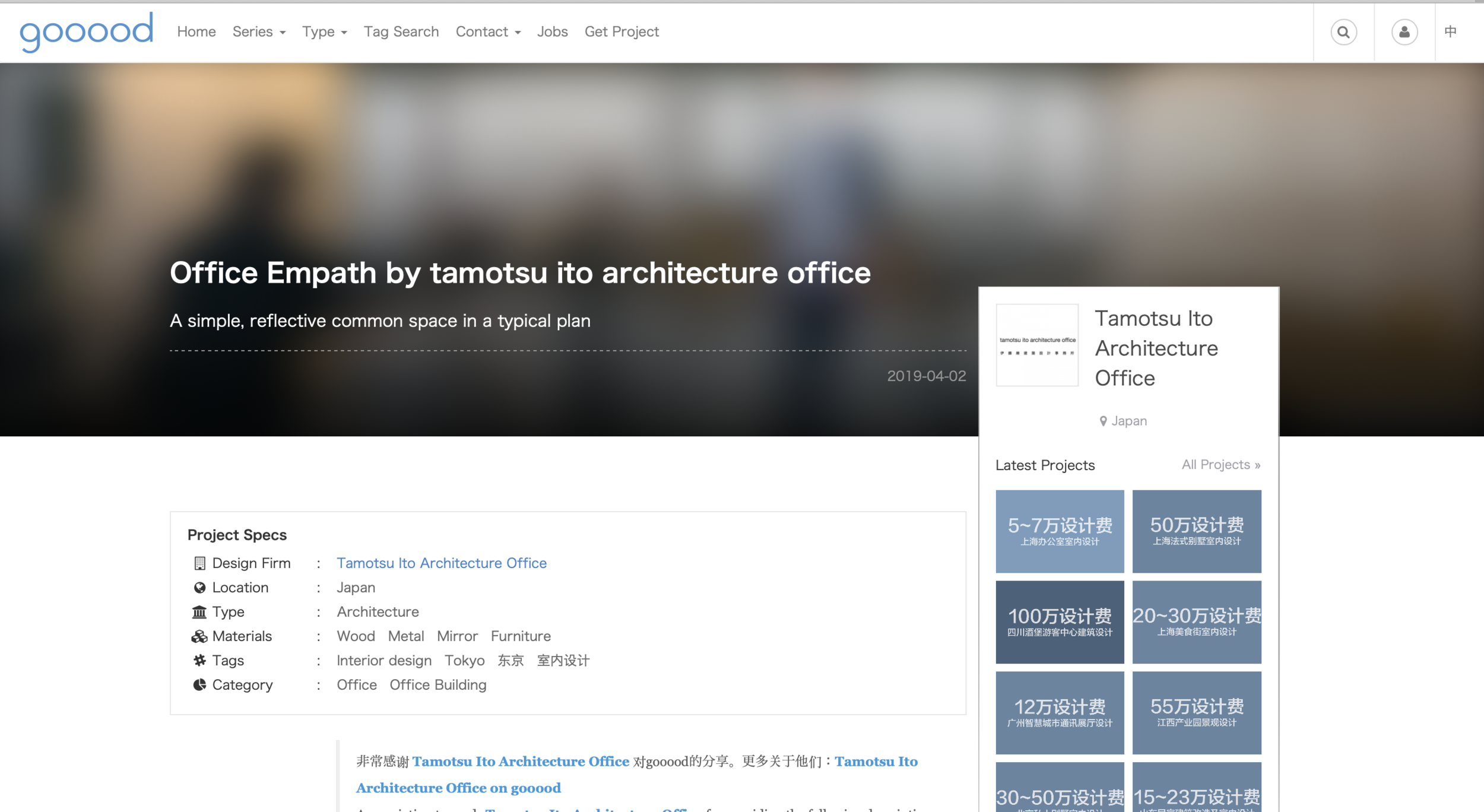
Task: Open the 100万设计费 project tile
Action: pyautogui.click(x=1060, y=622)
